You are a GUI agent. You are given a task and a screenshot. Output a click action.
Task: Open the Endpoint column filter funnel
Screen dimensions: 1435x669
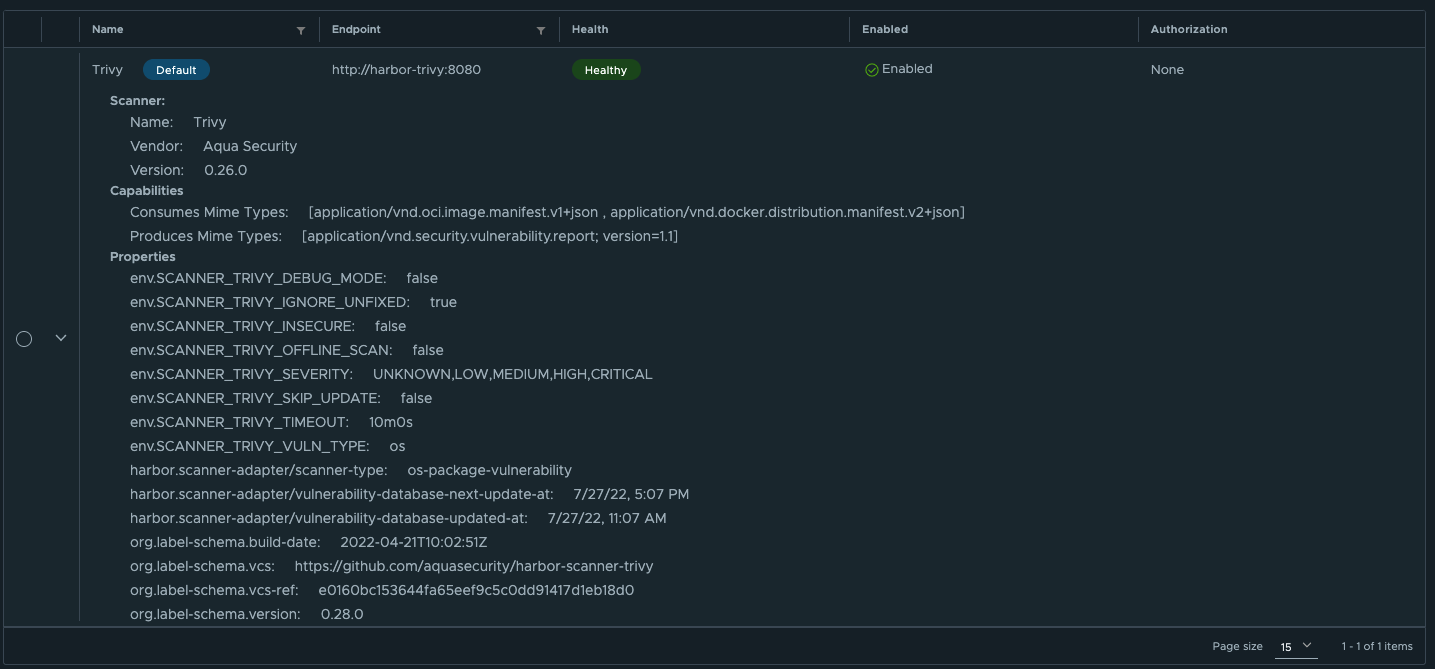click(x=541, y=30)
